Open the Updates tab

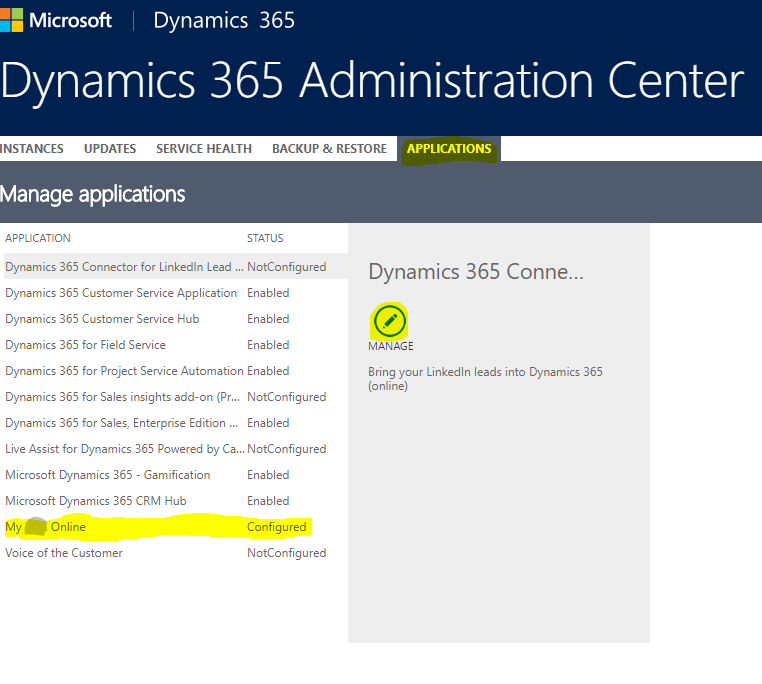click(110, 148)
